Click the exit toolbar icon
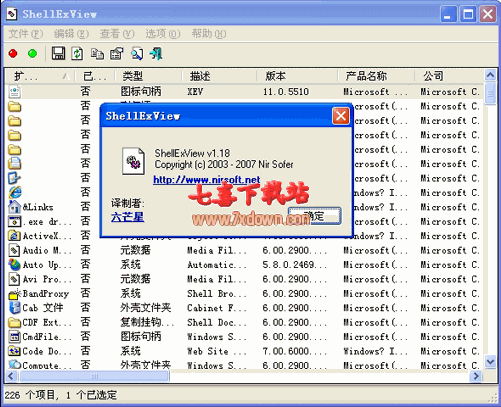501x407 pixels. click(156, 54)
